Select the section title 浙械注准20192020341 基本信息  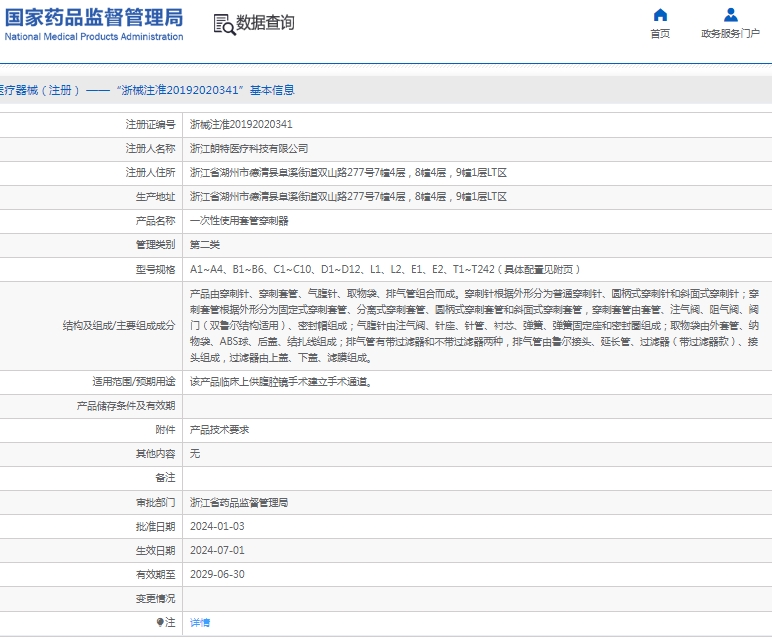(x=206, y=90)
